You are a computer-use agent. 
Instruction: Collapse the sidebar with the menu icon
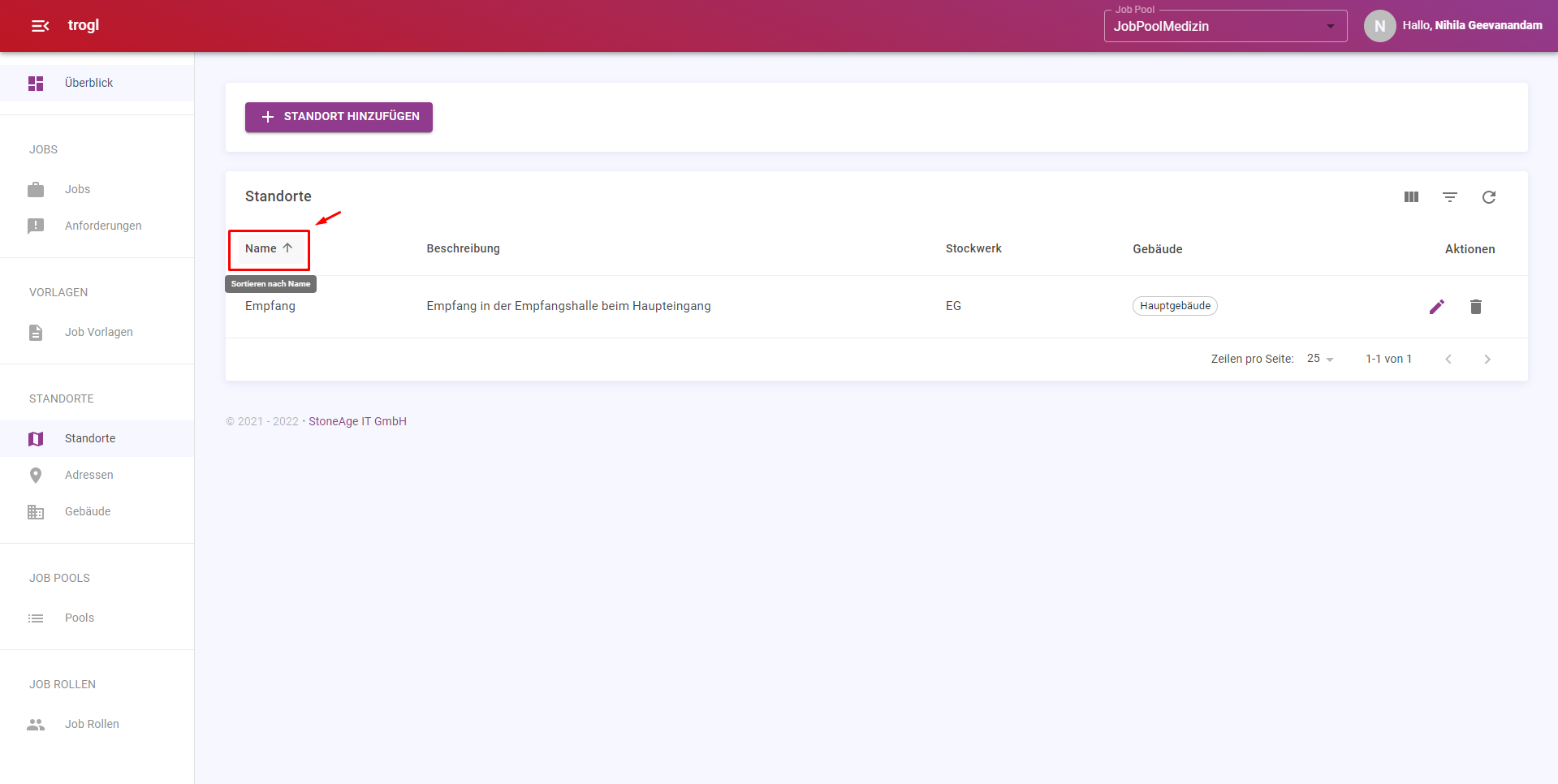(x=40, y=26)
